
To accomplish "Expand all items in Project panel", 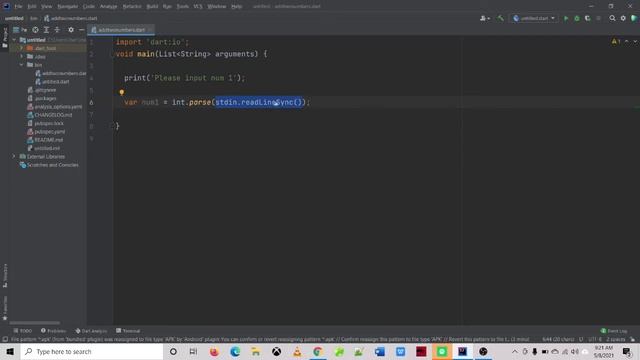I will pos(46,30).
